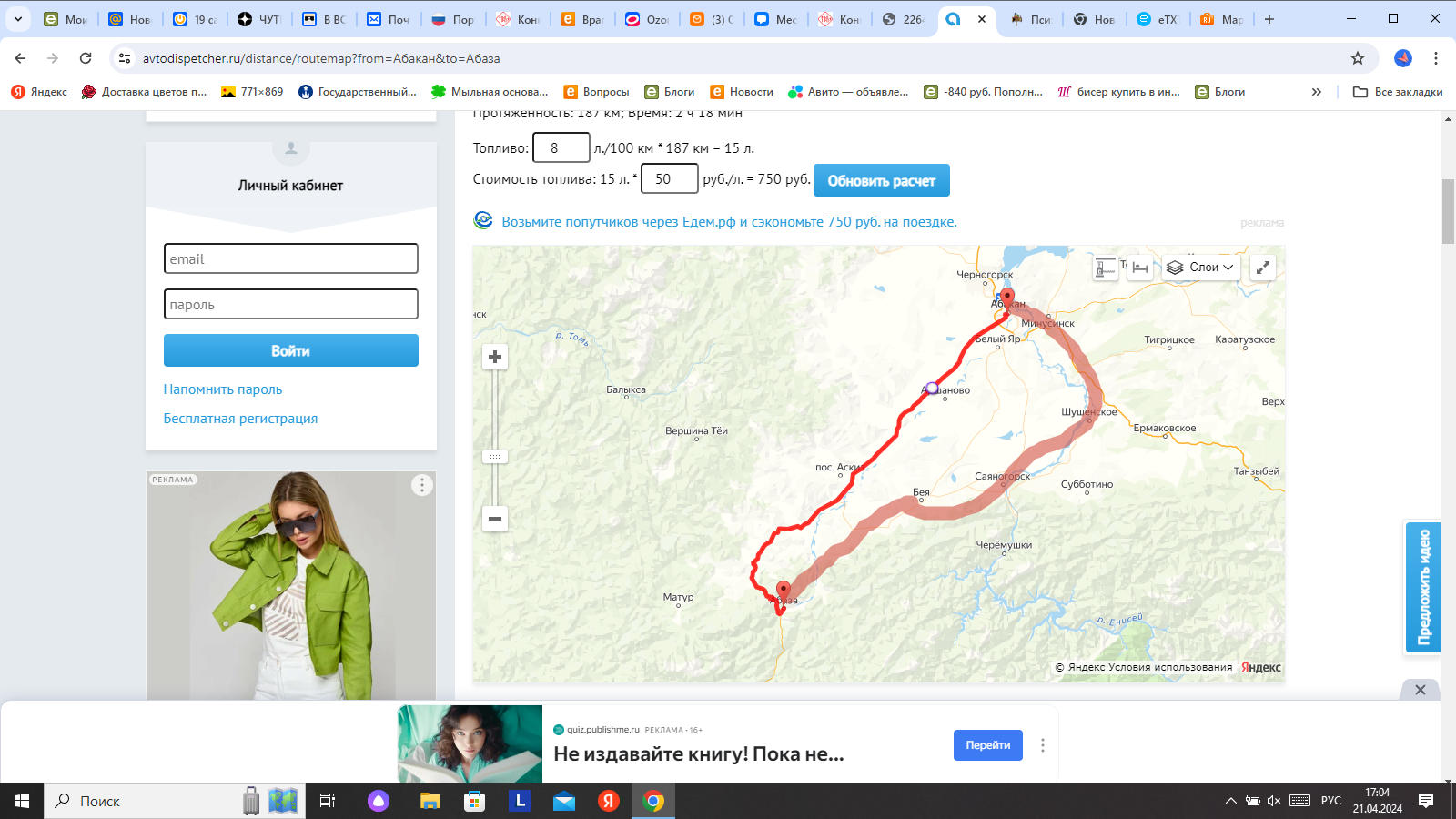Viewport: 1456px width, 819px height.
Task: Click the Chrome back arrow
Action: point(20,58)
